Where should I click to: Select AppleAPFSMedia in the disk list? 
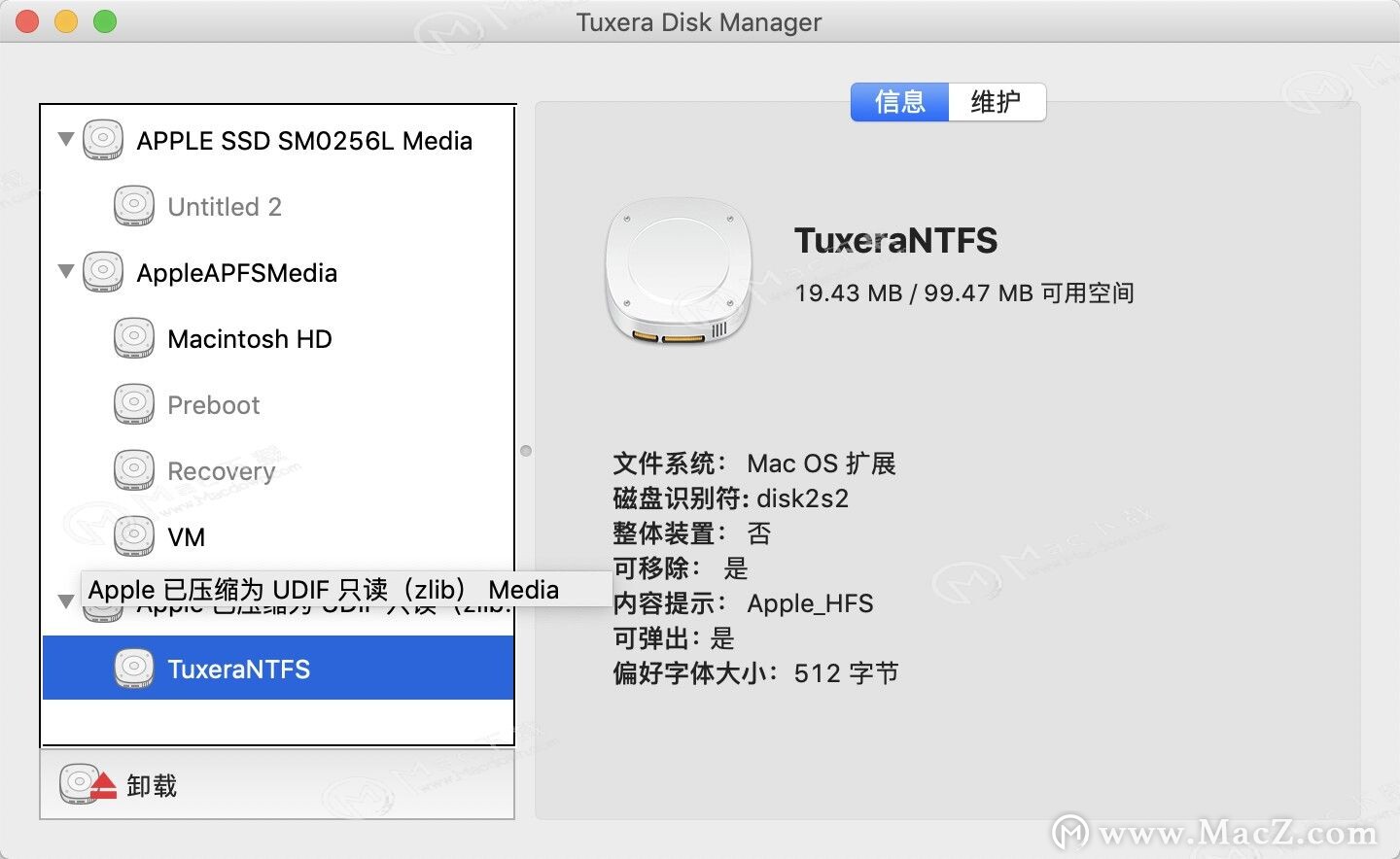pos(278,272)
